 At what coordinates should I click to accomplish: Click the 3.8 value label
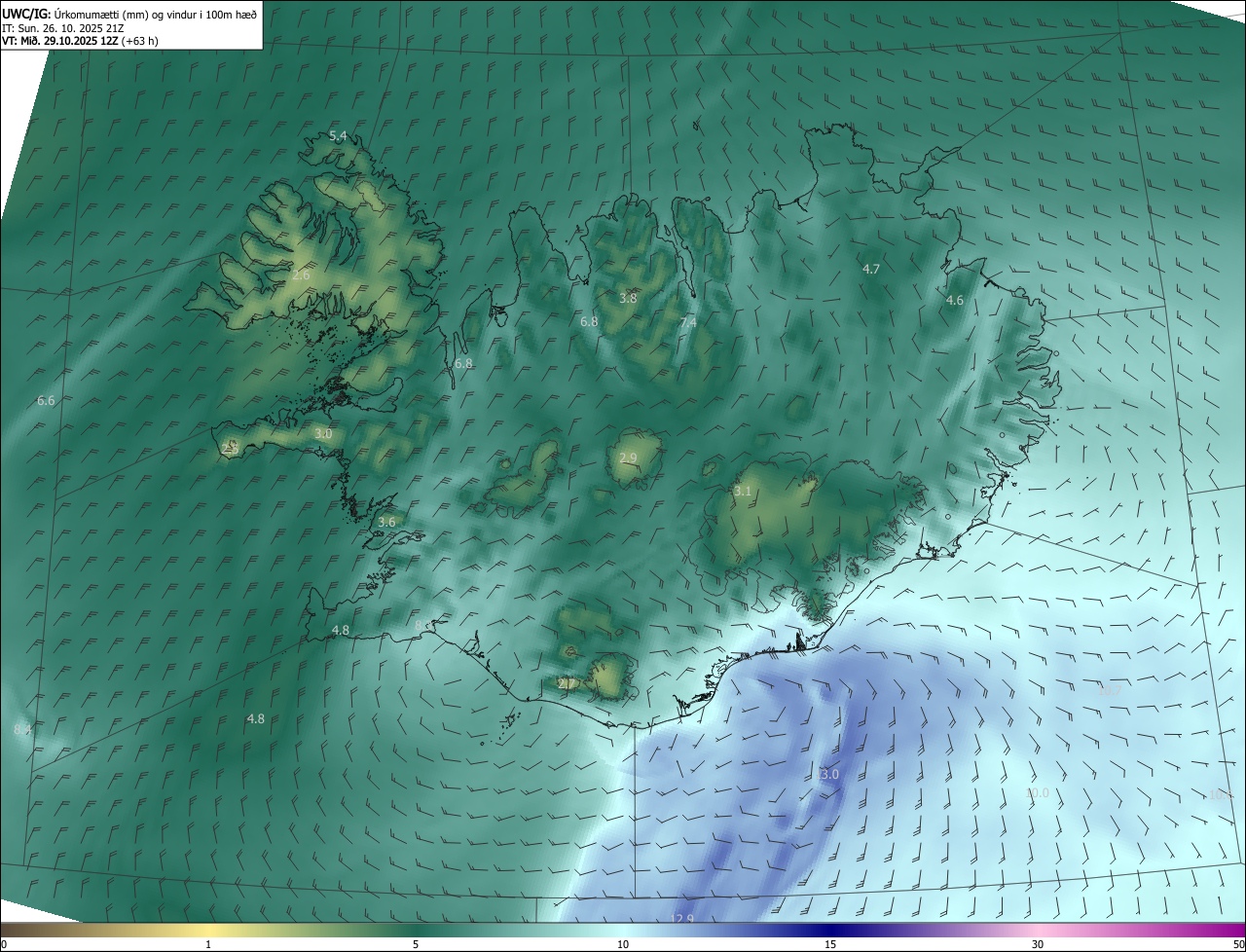[x=628, y=298]
